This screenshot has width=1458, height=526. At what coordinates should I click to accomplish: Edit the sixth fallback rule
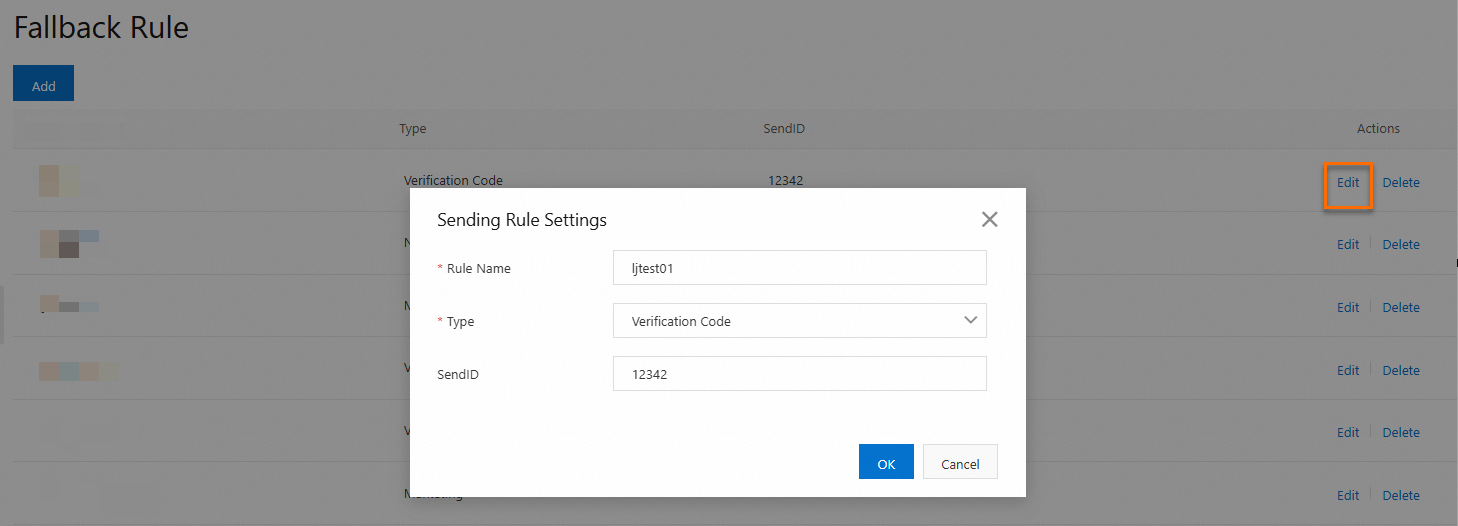pyautogui.click(x=1348, y=496)
